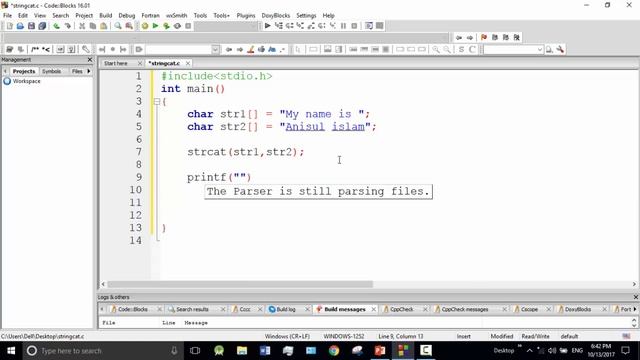
Task: Open the build target dropdown
Action: [x=227, y=26]
